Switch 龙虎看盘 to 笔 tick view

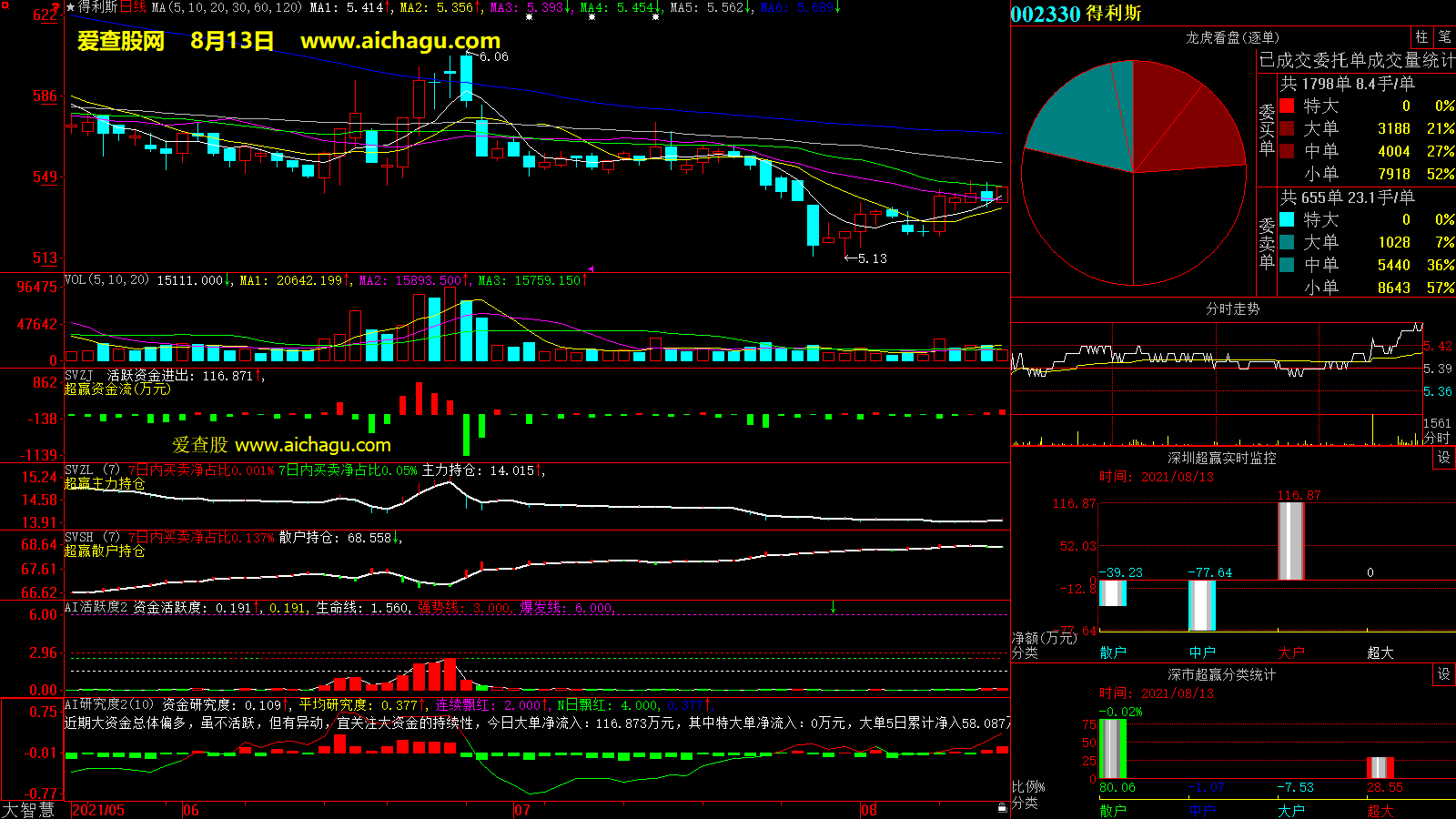point(1444,36)
